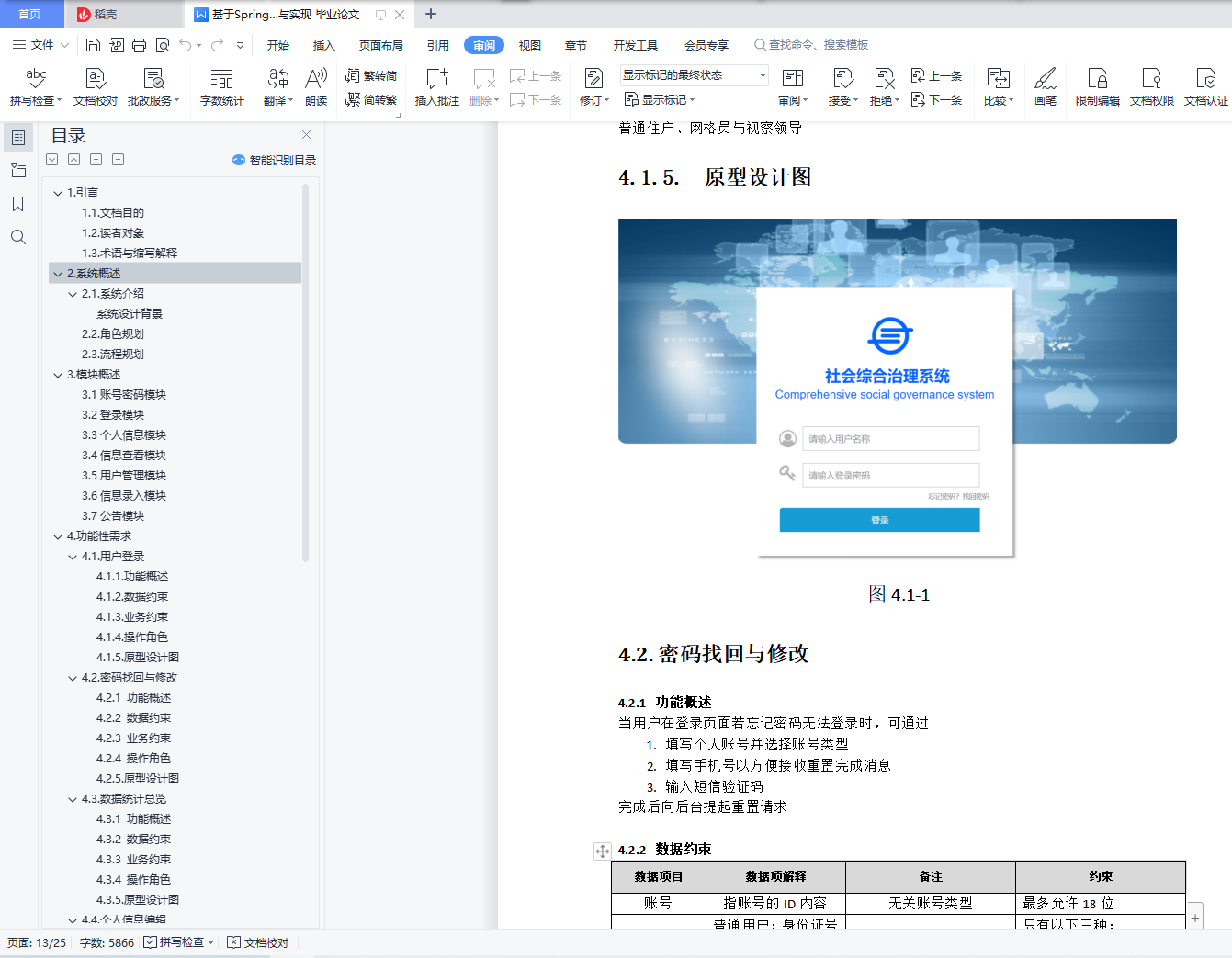Click the outline panel vertical scrollbar

(x=305, y=372)
